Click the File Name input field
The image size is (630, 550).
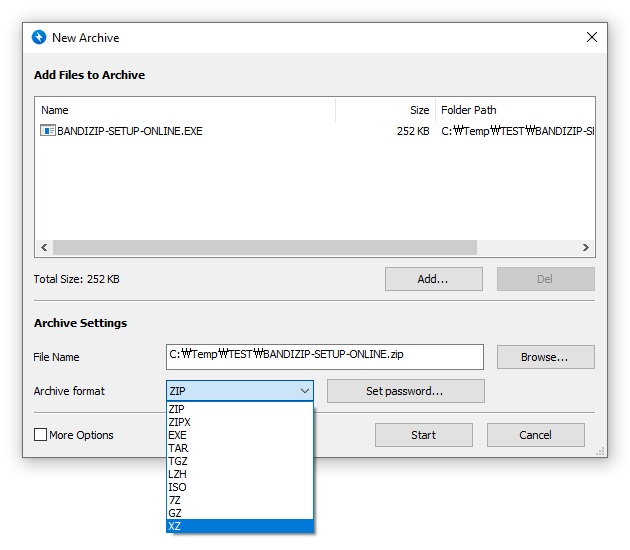pyautogui.click(x=325, y=357)
